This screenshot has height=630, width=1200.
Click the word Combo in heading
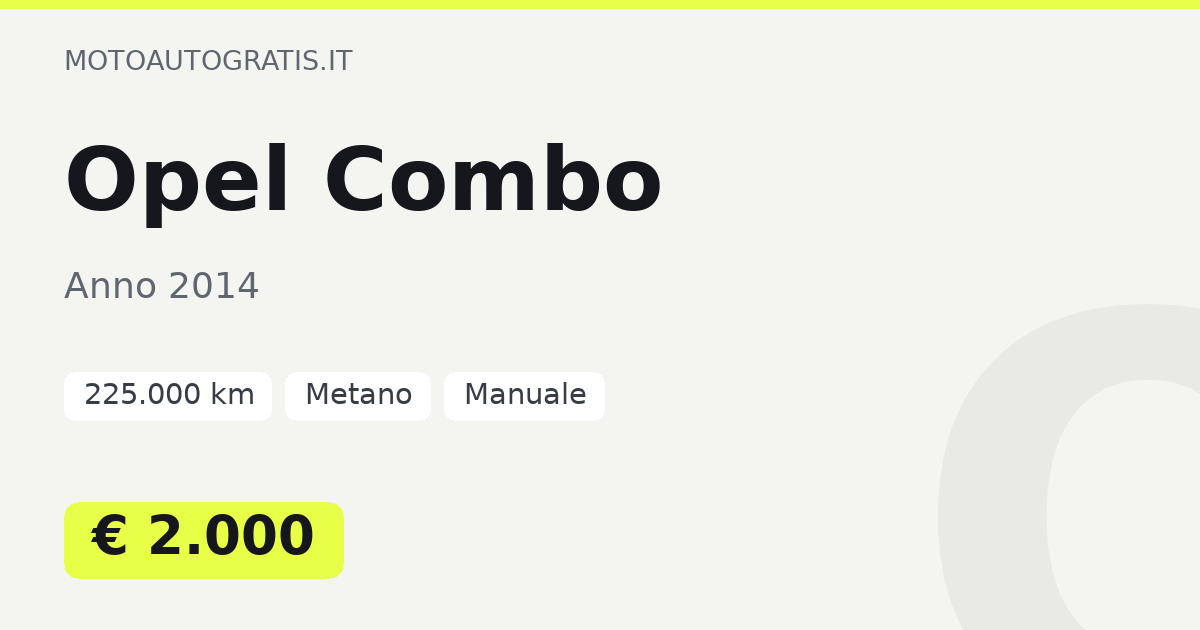[x=493, y=182]
